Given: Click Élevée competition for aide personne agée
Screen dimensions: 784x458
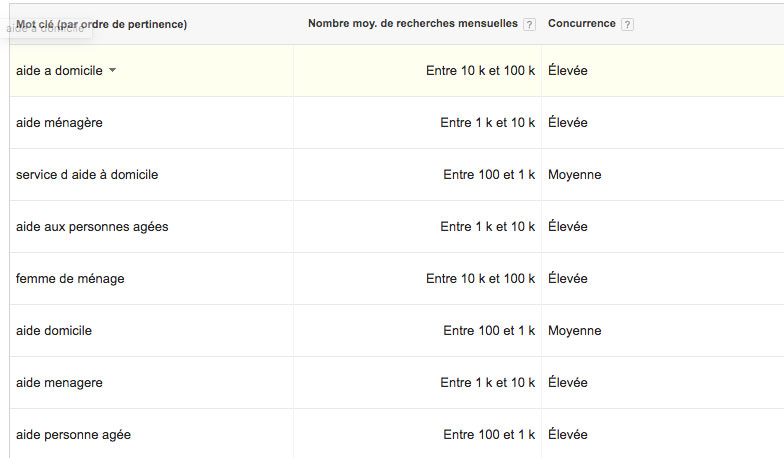Looking at the screenshot, I should tap(568, 434).
